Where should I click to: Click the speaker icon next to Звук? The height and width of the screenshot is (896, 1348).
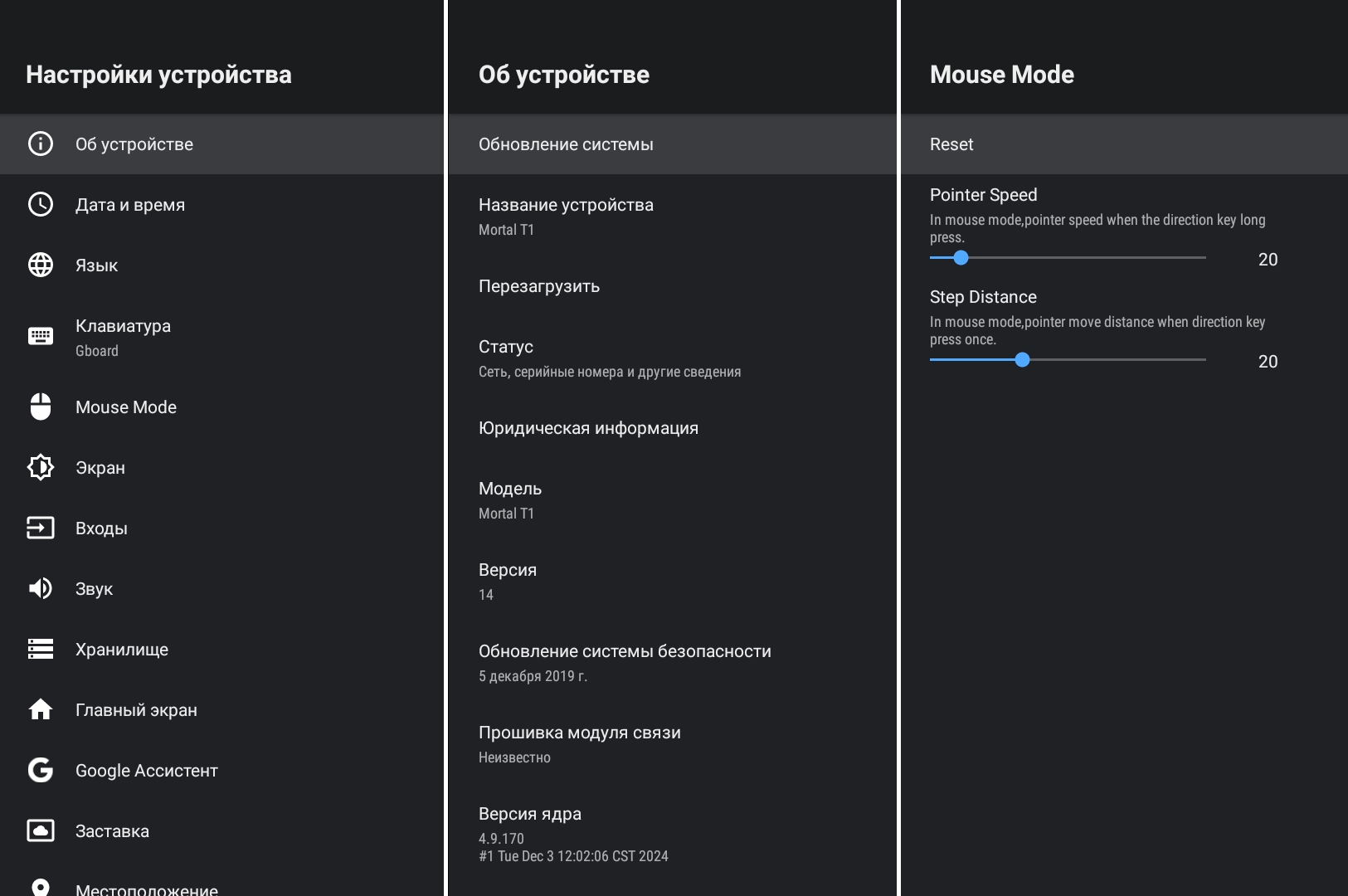pos(40,588)
